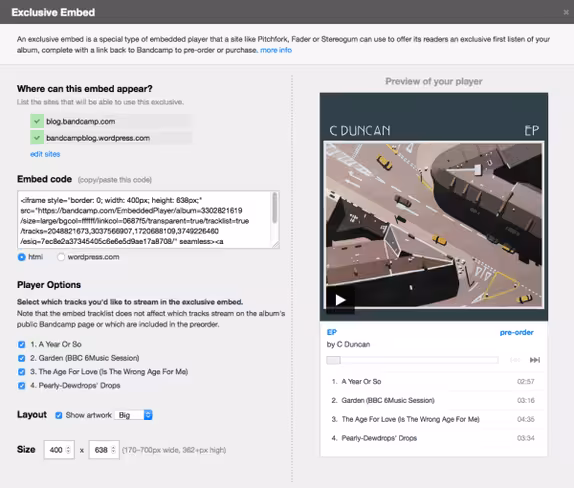Open the artwork size Big dropdown
Image resolution: width=574 pixels, height=488 pixels.
pyautogui.click(x=134, y=415)
